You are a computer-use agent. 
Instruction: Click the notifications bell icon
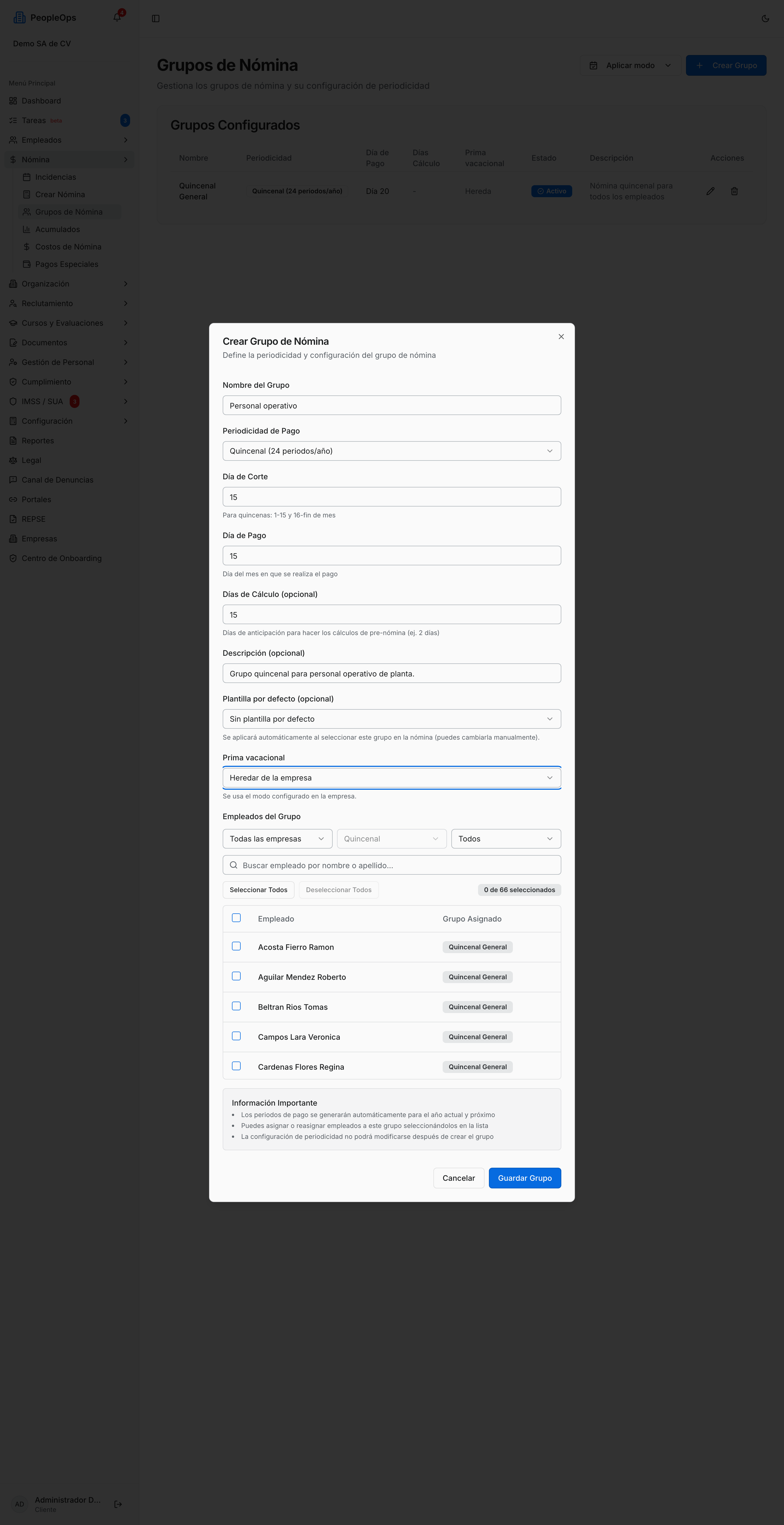117,17
